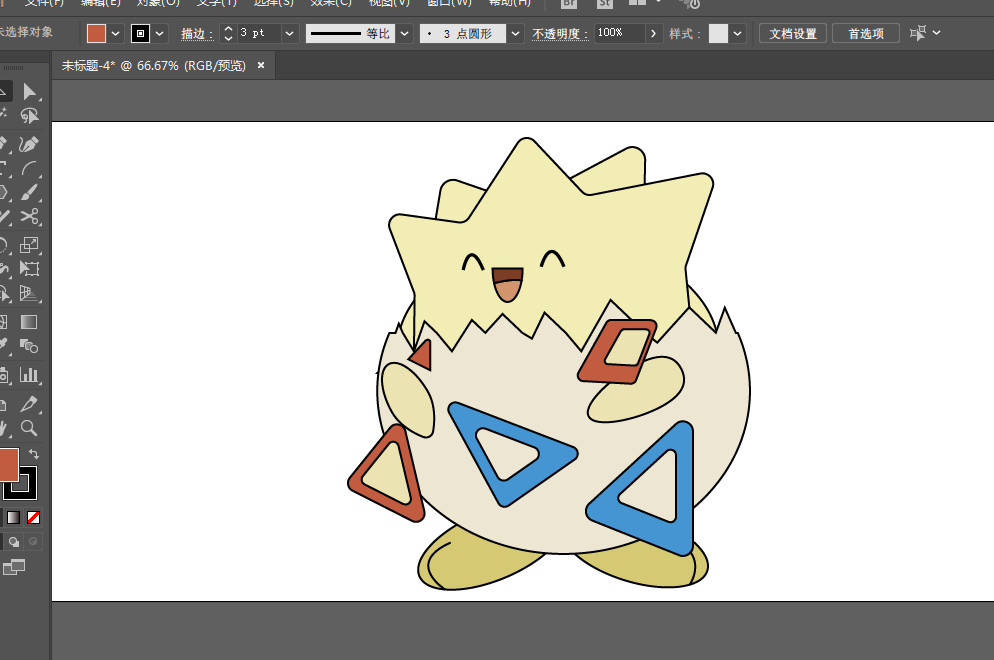Image resolution: width=994 pixels, height=660 pixels.
Task: Enable Draw Inside mode
Action: (x=33, y=541)
